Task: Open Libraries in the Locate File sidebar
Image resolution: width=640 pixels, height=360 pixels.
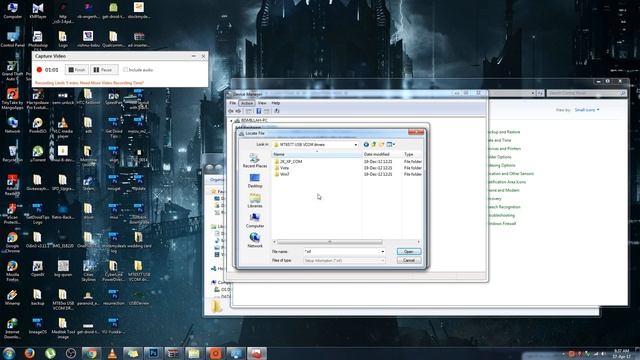Action: 255,200
